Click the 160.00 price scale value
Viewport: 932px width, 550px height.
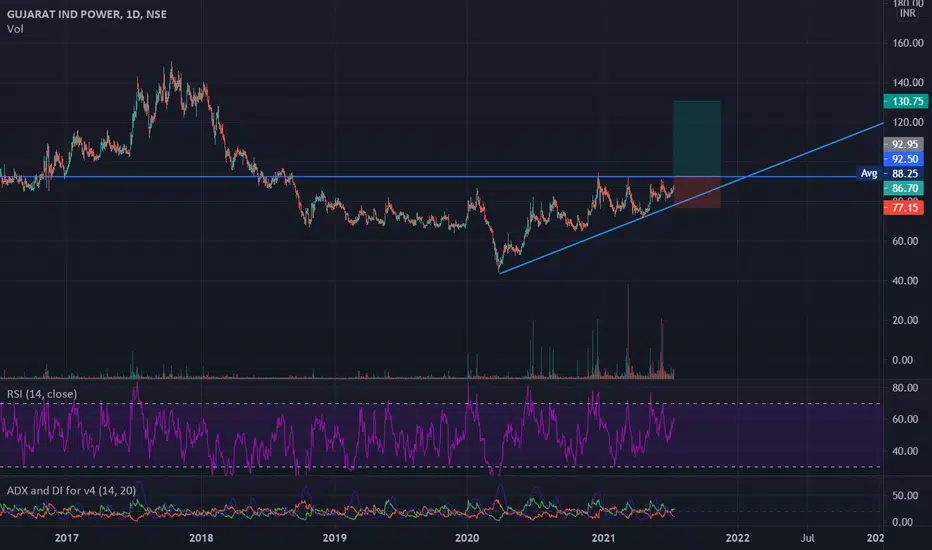(908, 43)
